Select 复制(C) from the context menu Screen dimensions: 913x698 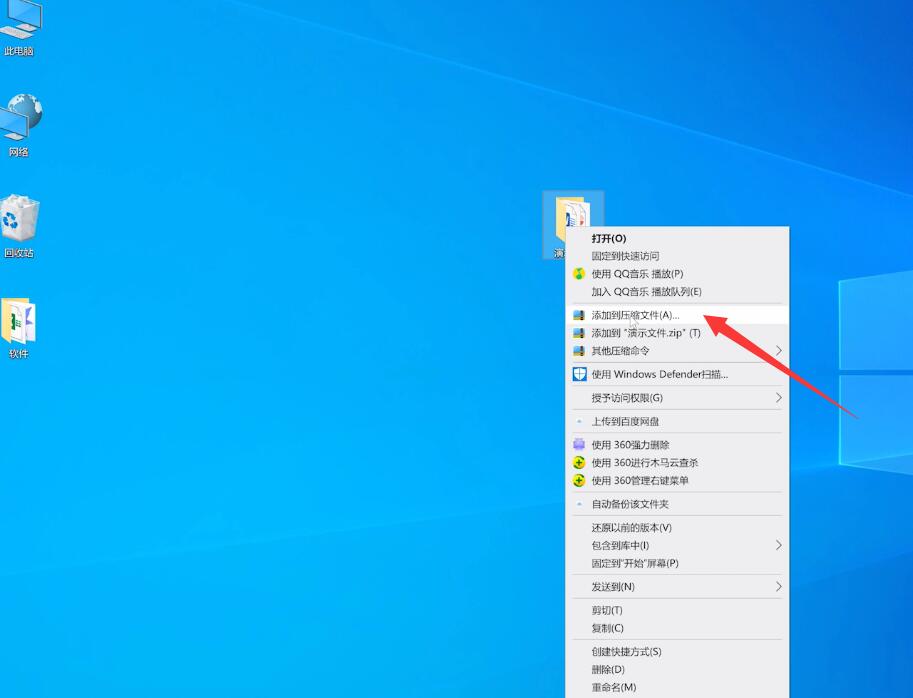point(607,628)
